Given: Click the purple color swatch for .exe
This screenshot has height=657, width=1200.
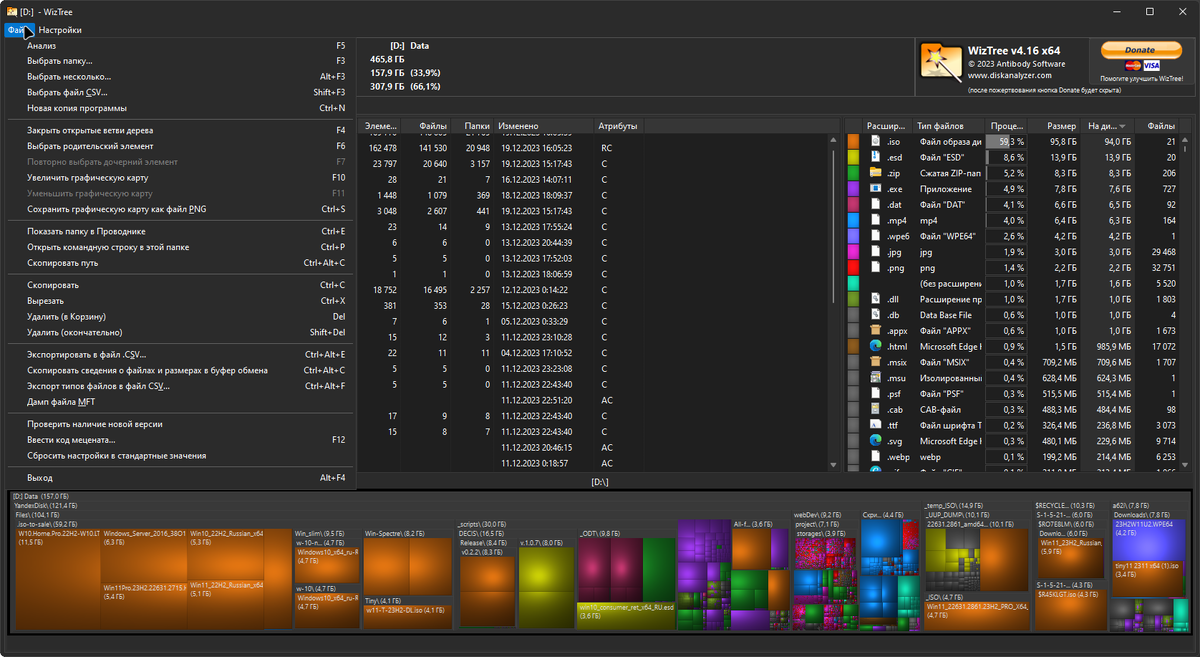Looking at the screenshot, I should pyautogui.click(x=853, y=189).
